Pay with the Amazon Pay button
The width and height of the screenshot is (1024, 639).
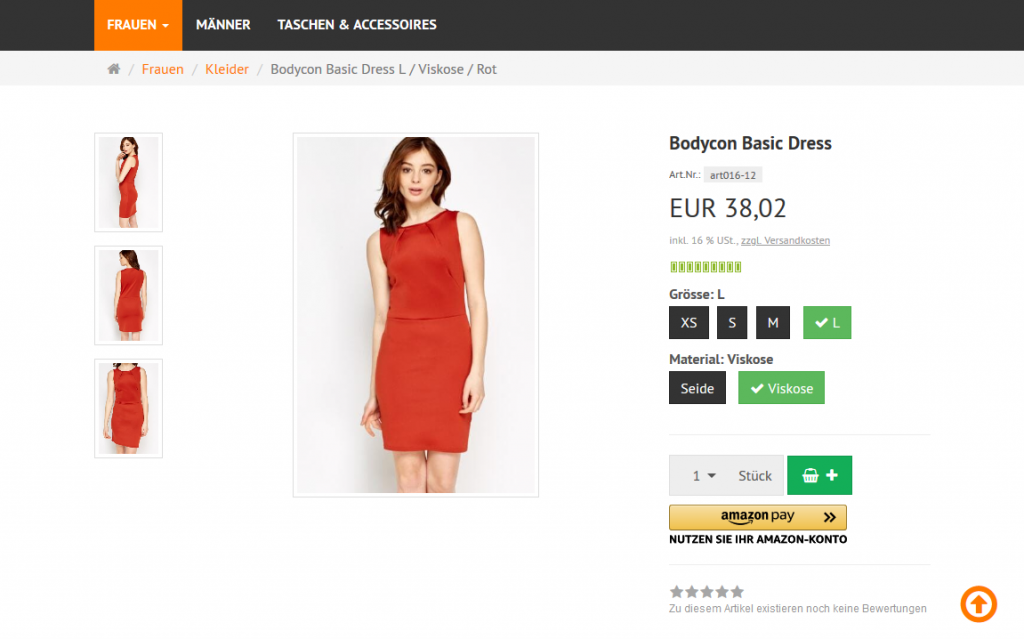pyautogui.click(x=757, y=517)
